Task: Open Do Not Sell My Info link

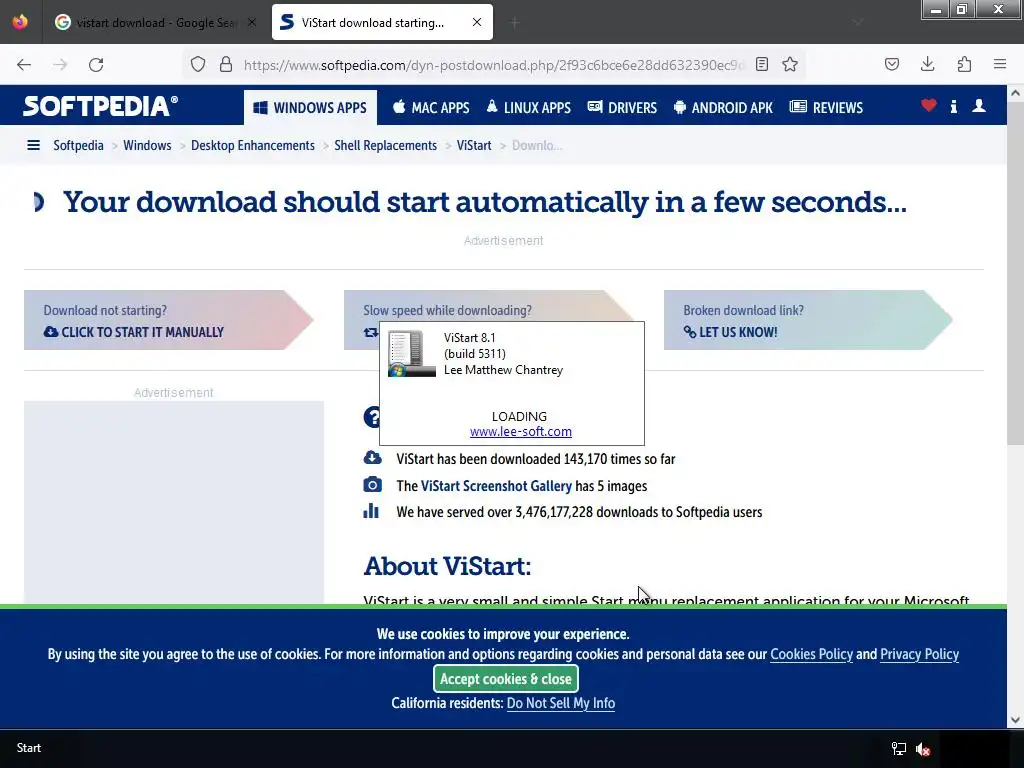Action: coord(560,703)
